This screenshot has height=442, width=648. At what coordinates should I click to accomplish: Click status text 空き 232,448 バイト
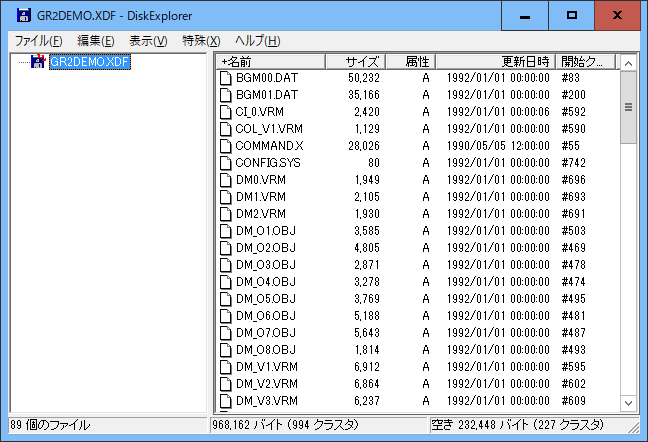coord(480,425)
